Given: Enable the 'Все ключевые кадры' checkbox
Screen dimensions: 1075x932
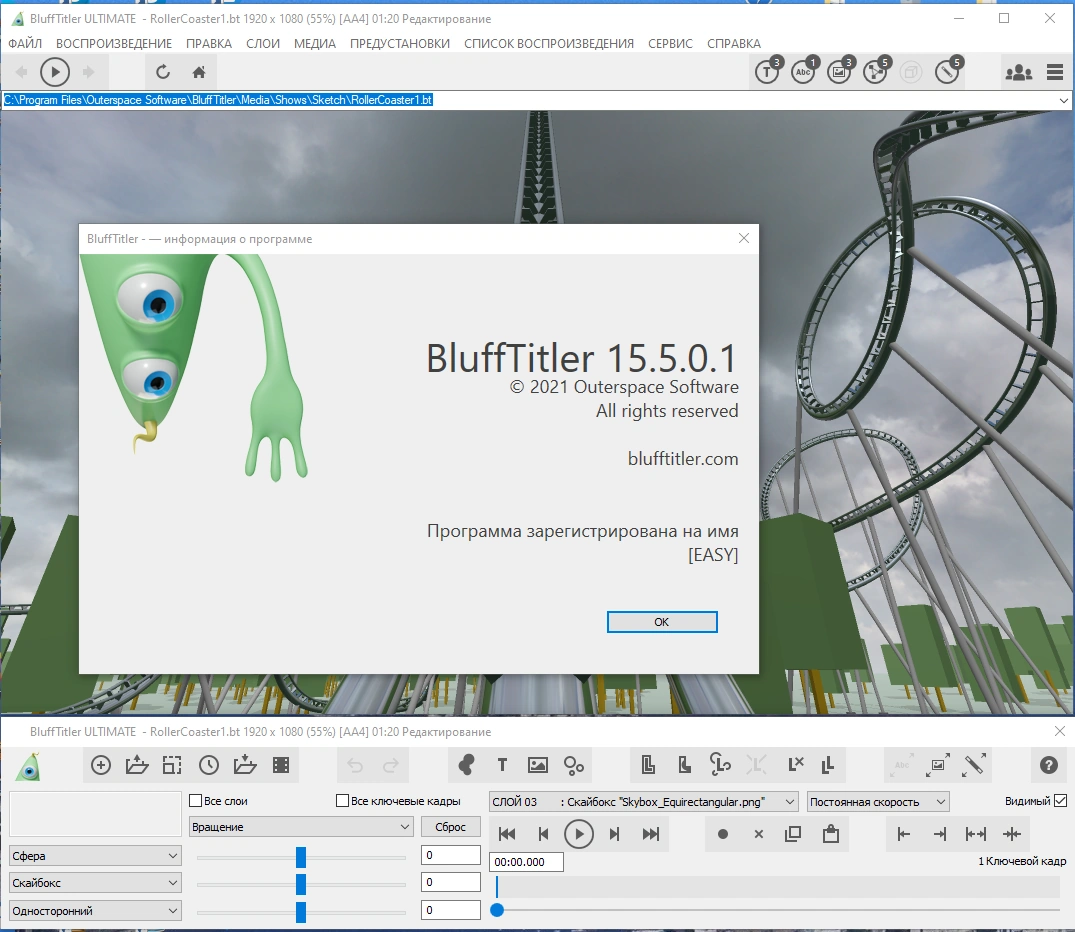Looking at the screenshot, I should [x=343, y=800].
